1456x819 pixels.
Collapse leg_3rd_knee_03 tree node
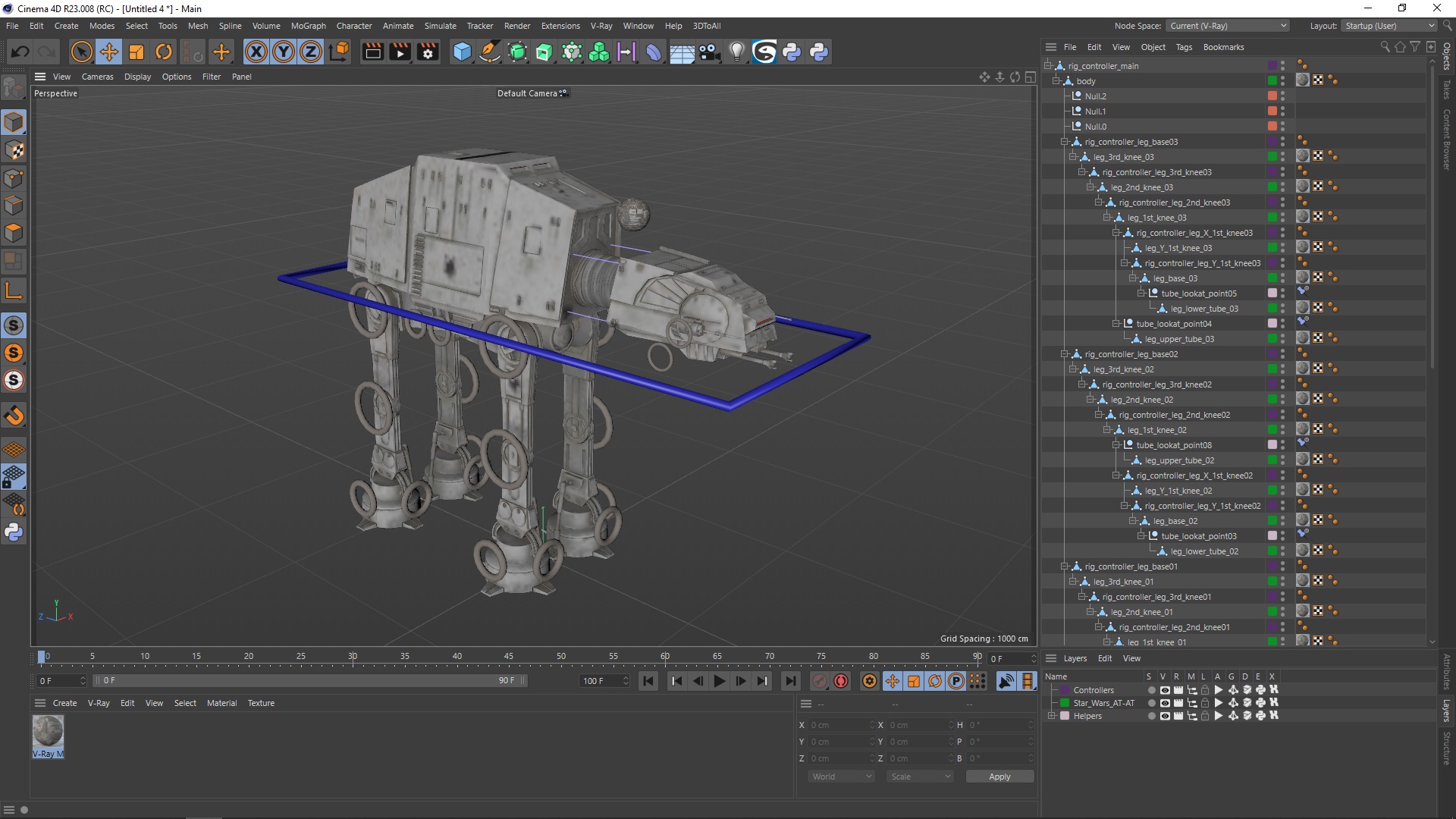(1072, 157)
